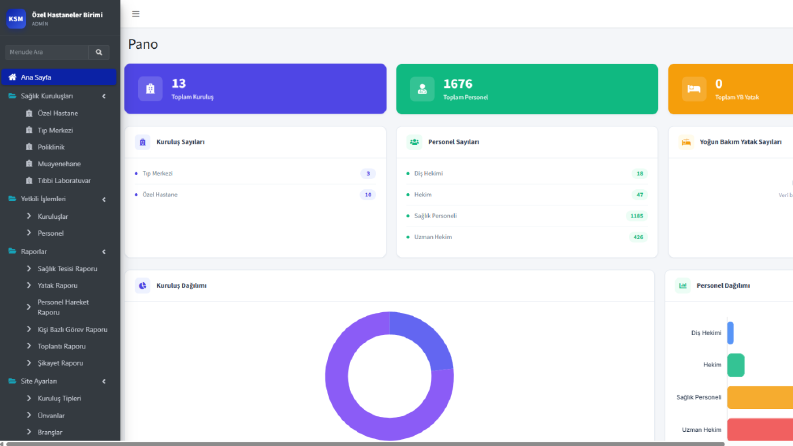Click the orange Sağlık Personeli bar

point(760,397)
